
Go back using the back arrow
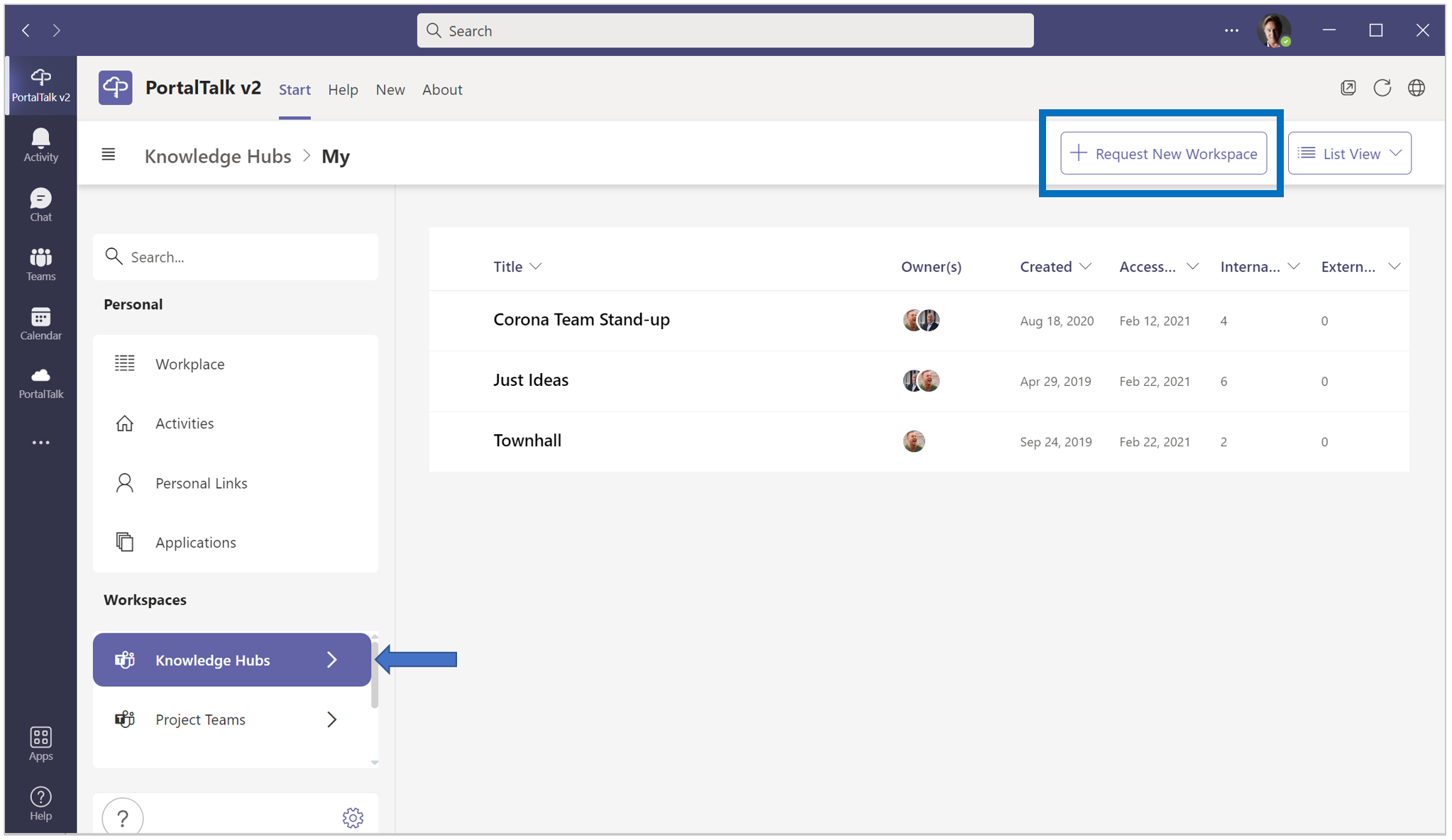[26, 31]
